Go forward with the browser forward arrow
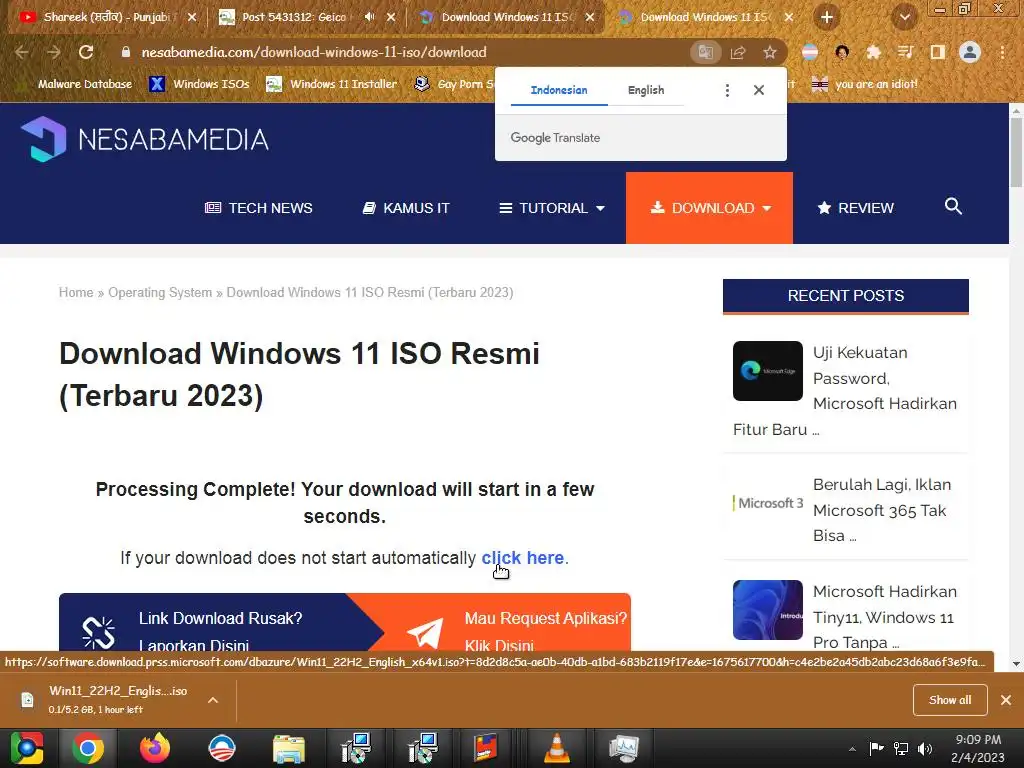This screenshot has height=768, width=1024. point(54,52)
